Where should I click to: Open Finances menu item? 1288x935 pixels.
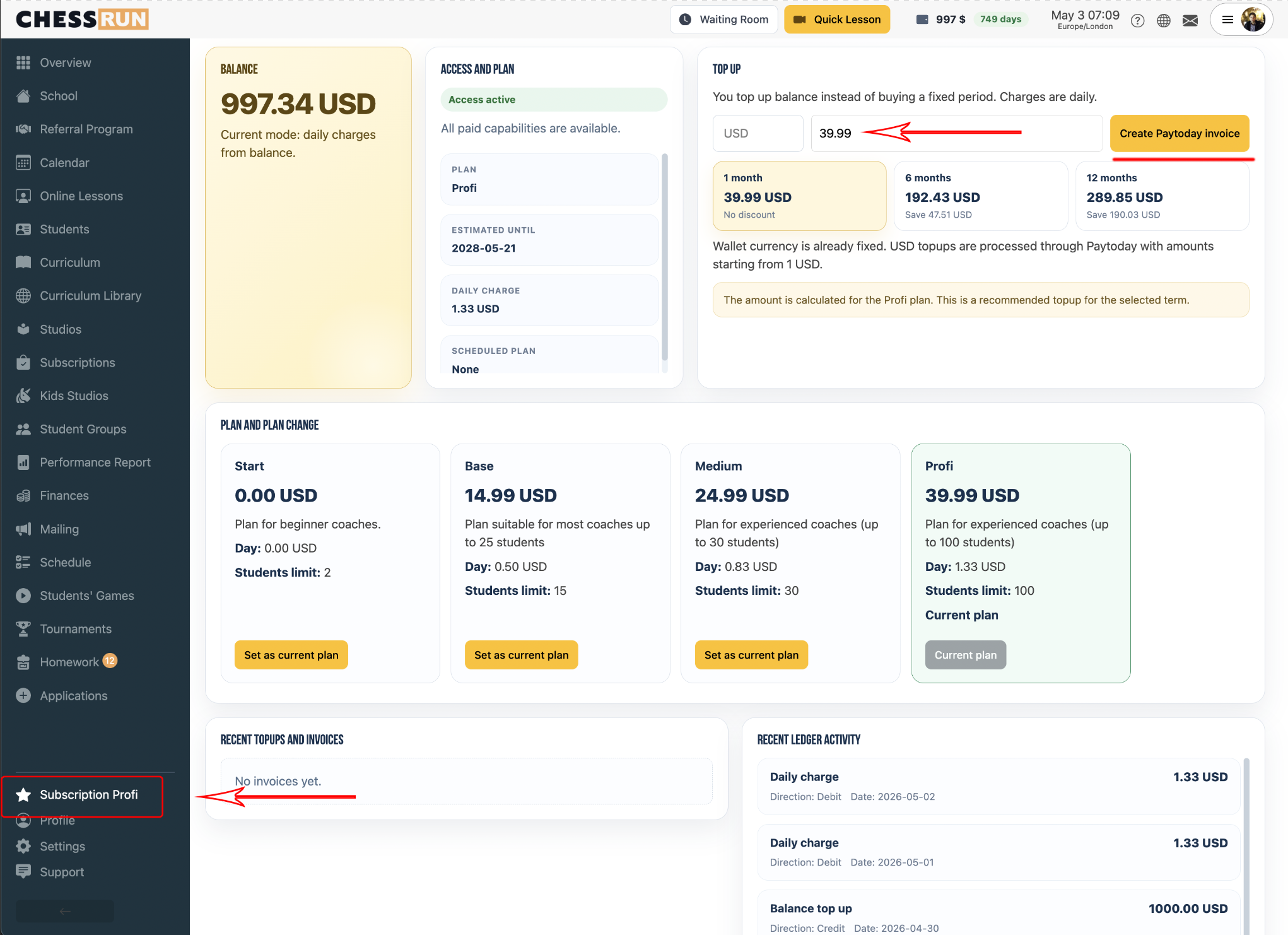64,496
